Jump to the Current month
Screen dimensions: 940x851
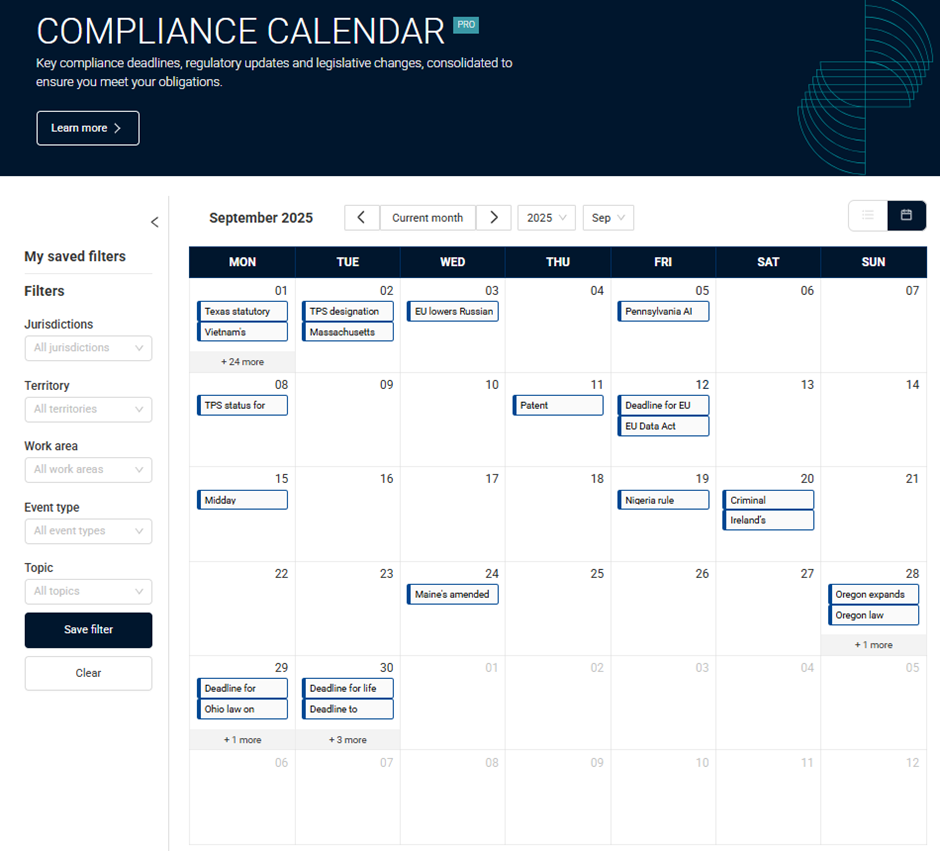[427, 218]
